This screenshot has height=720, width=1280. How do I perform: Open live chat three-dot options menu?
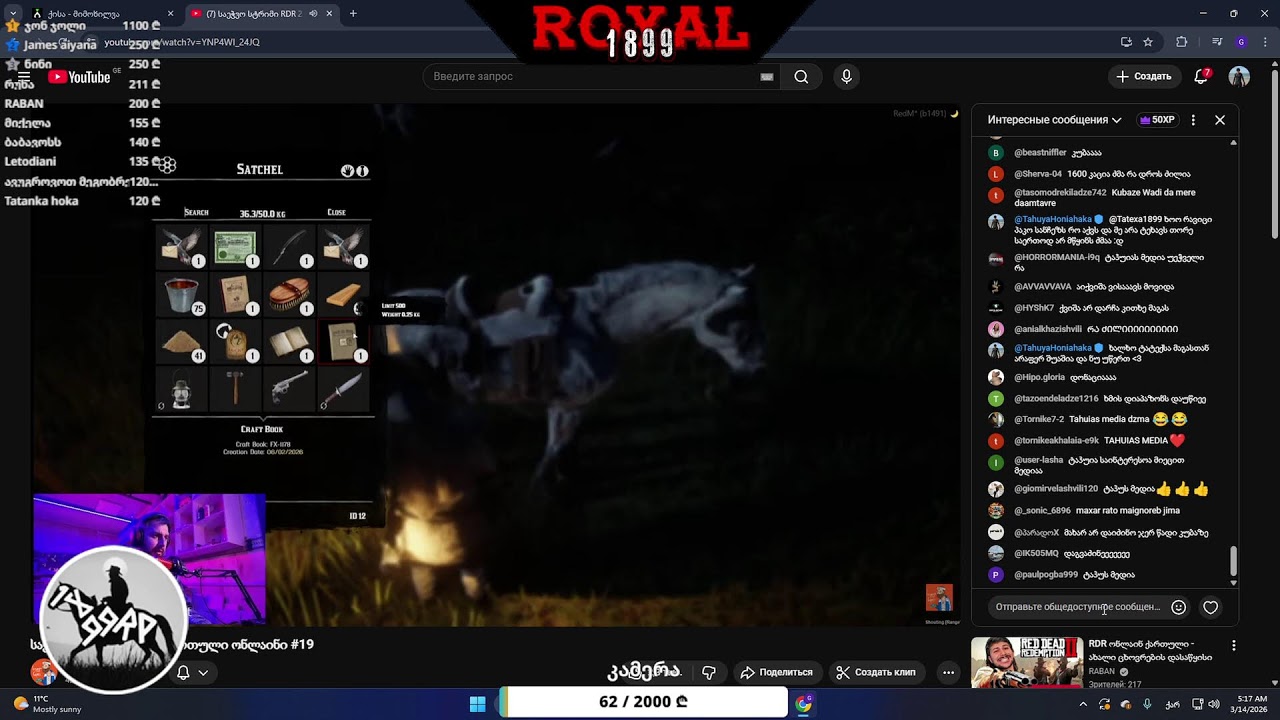tap(1193, 120)
